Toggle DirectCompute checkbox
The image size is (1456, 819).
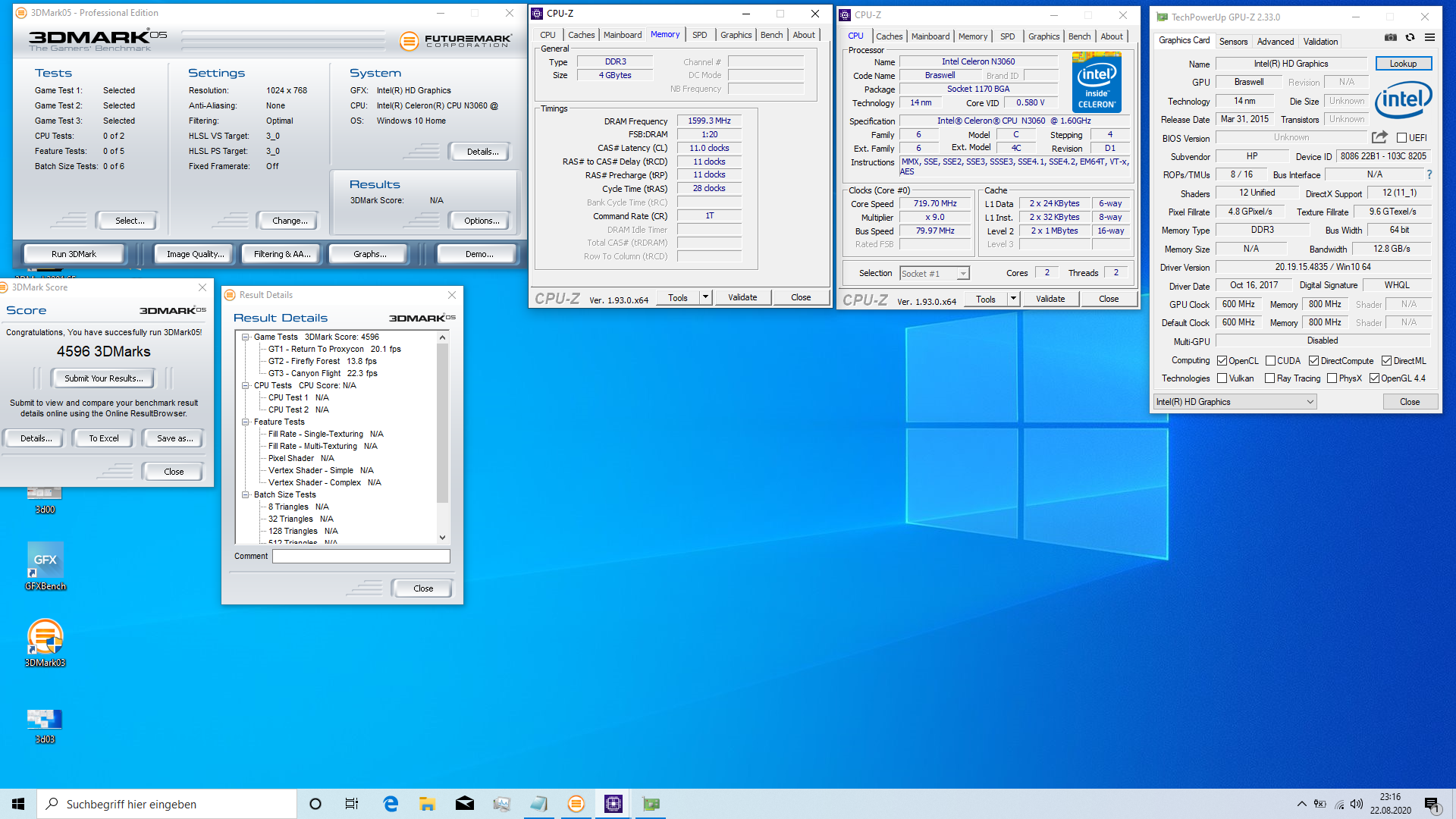point(1313,361)
